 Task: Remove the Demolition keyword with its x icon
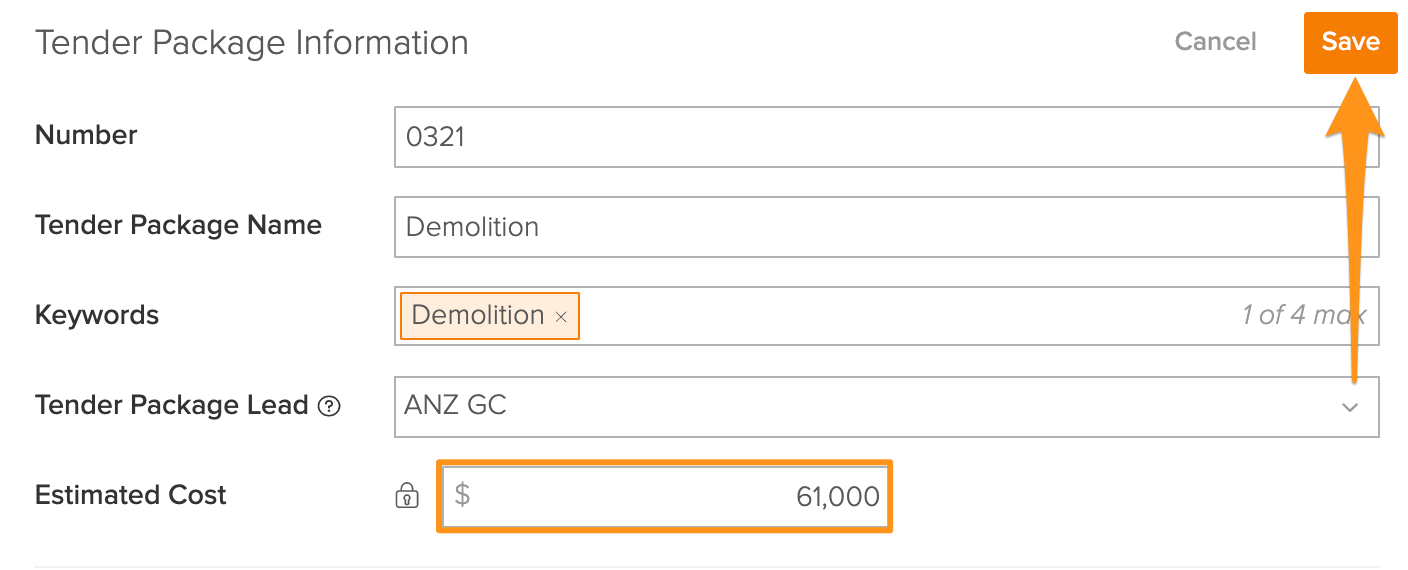pos(561,317)
